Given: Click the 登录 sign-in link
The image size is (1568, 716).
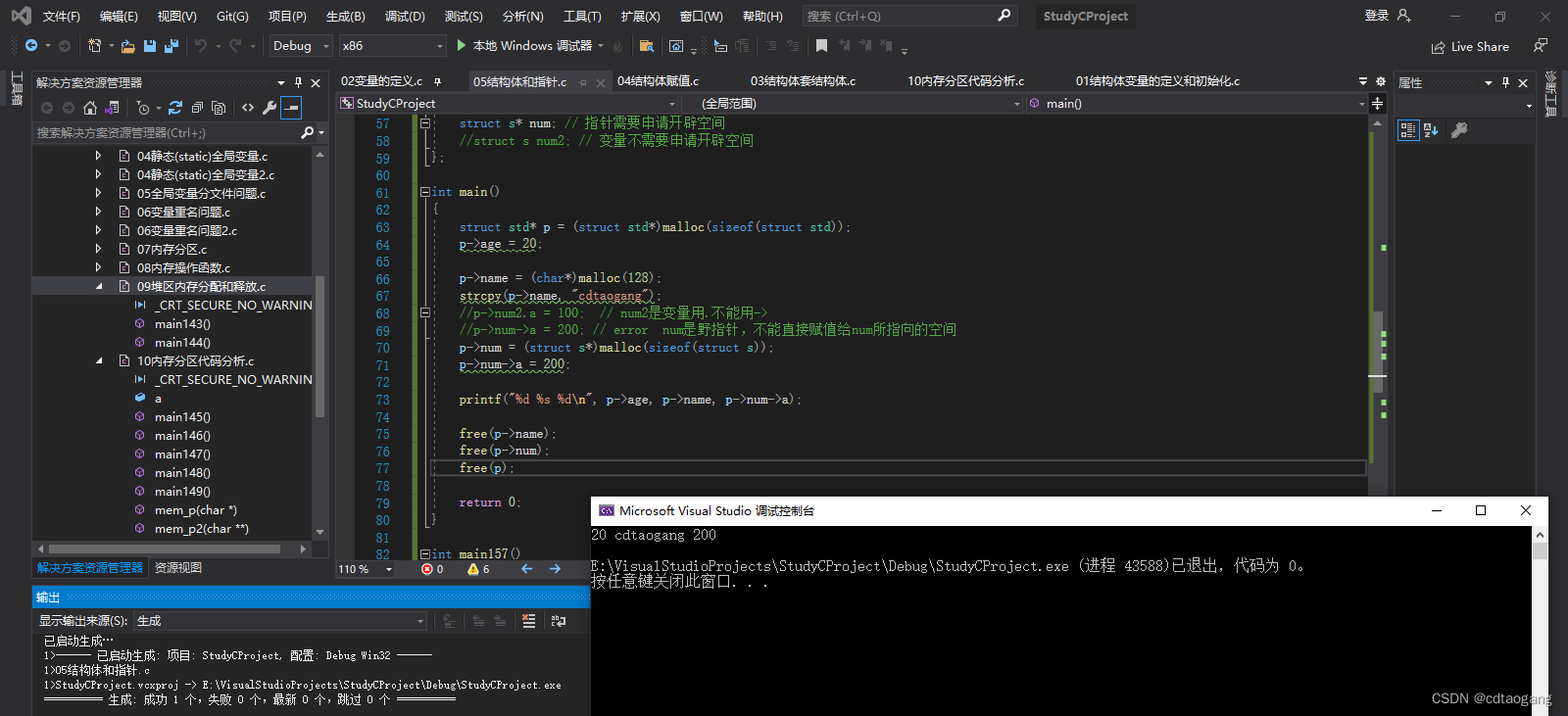Looking at the screenshot, I should click(1377, 16).
